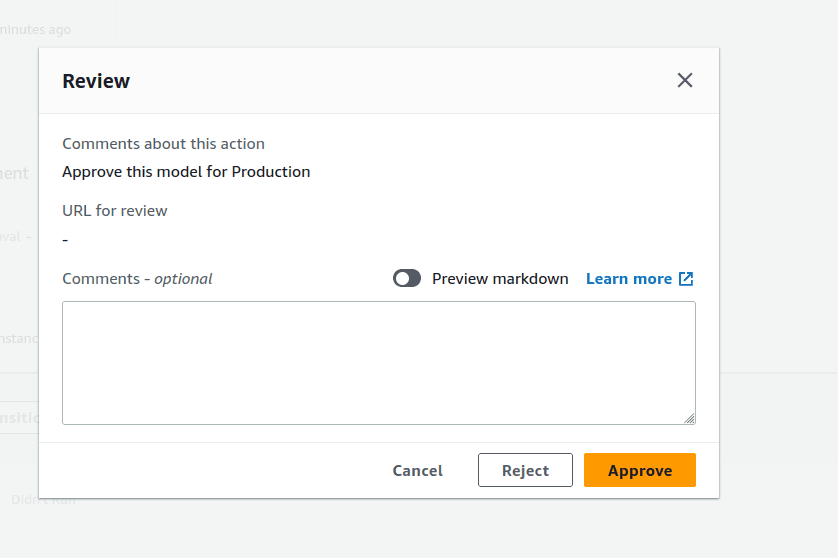Close the Review dialog with the X icon

[685, 81]
